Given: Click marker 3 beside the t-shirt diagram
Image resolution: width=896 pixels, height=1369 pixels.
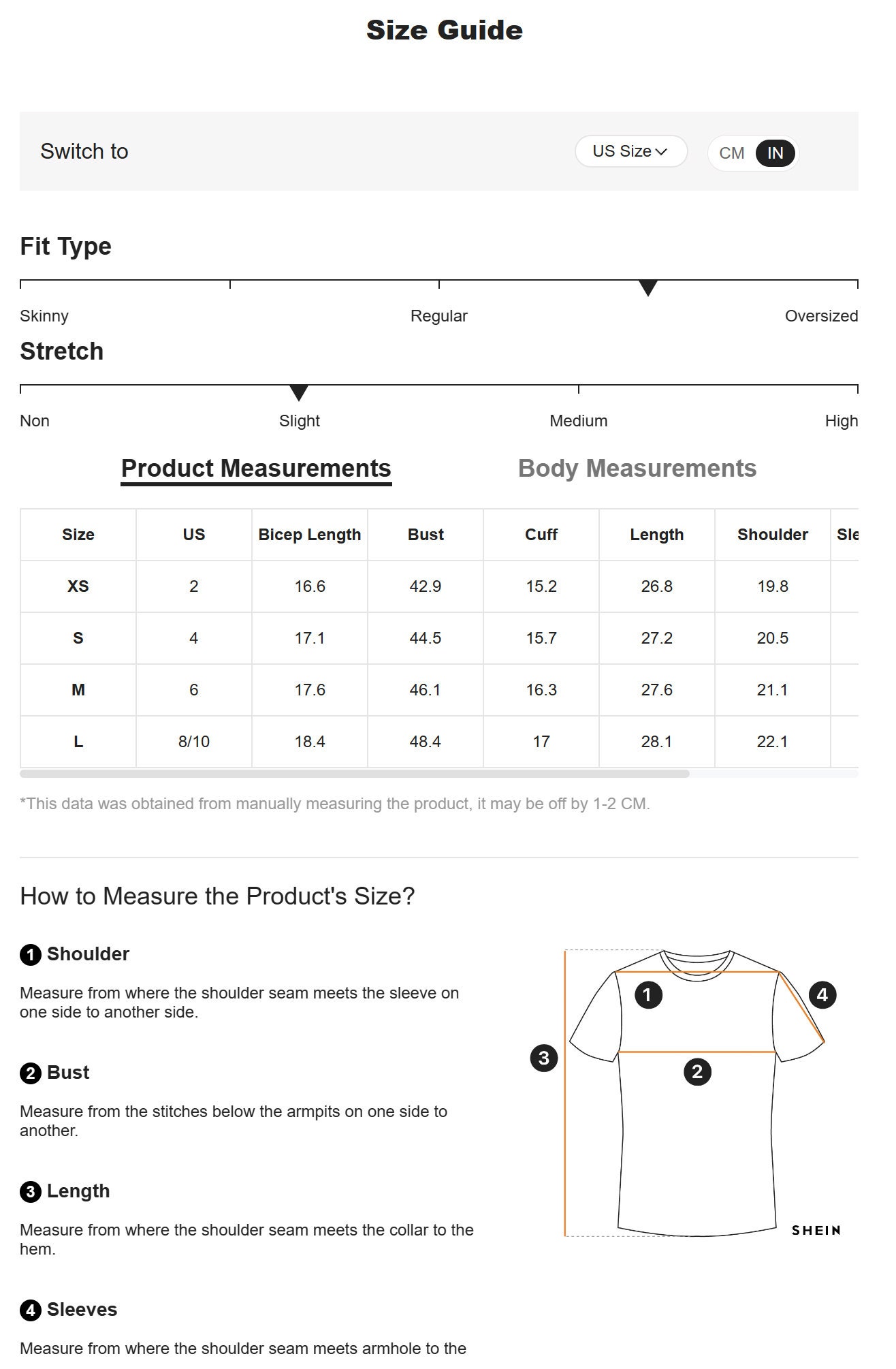Looking at the screenshot, I should 544,1058.
